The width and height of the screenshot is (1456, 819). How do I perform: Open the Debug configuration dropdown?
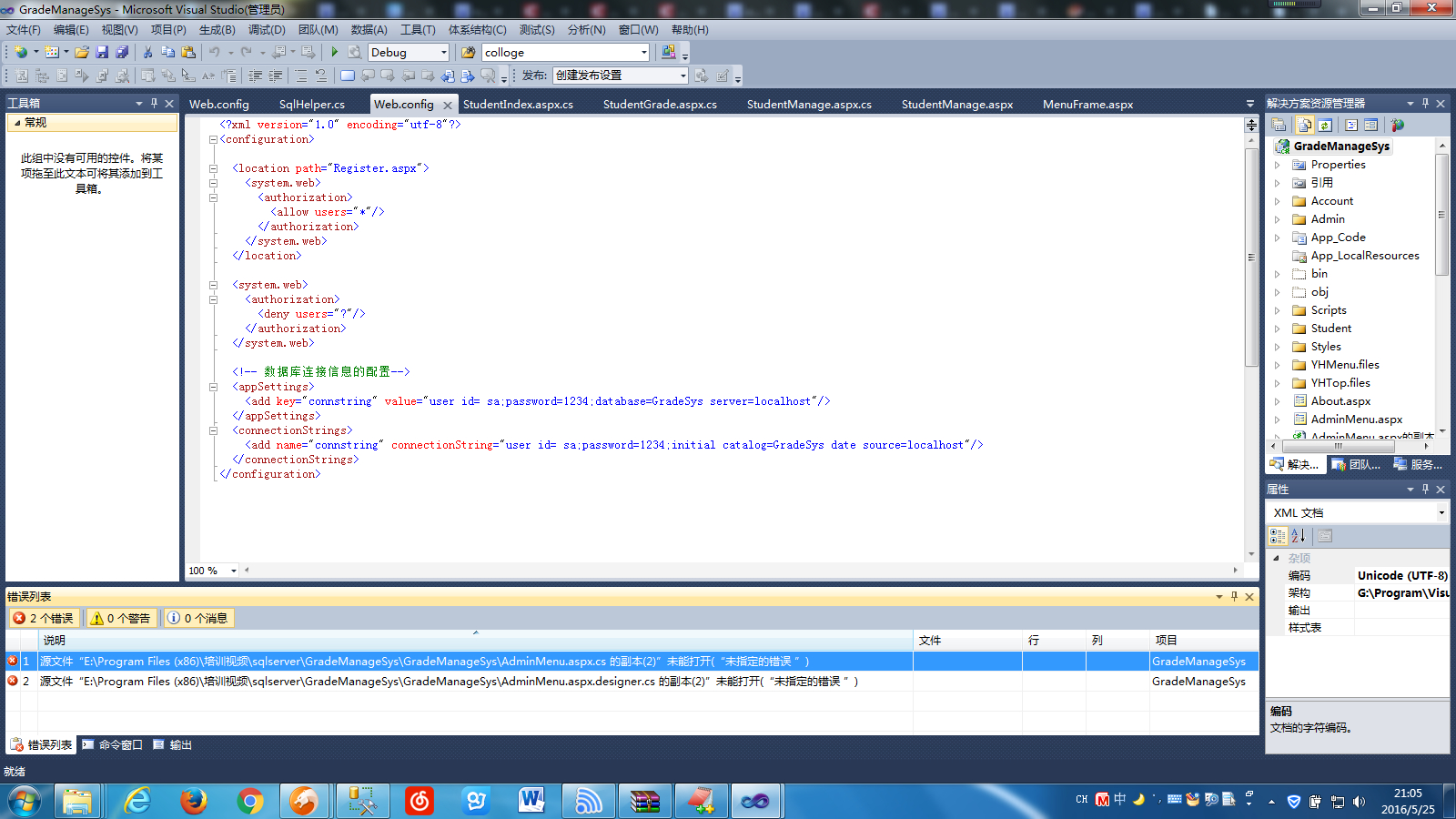coord(443,53)
